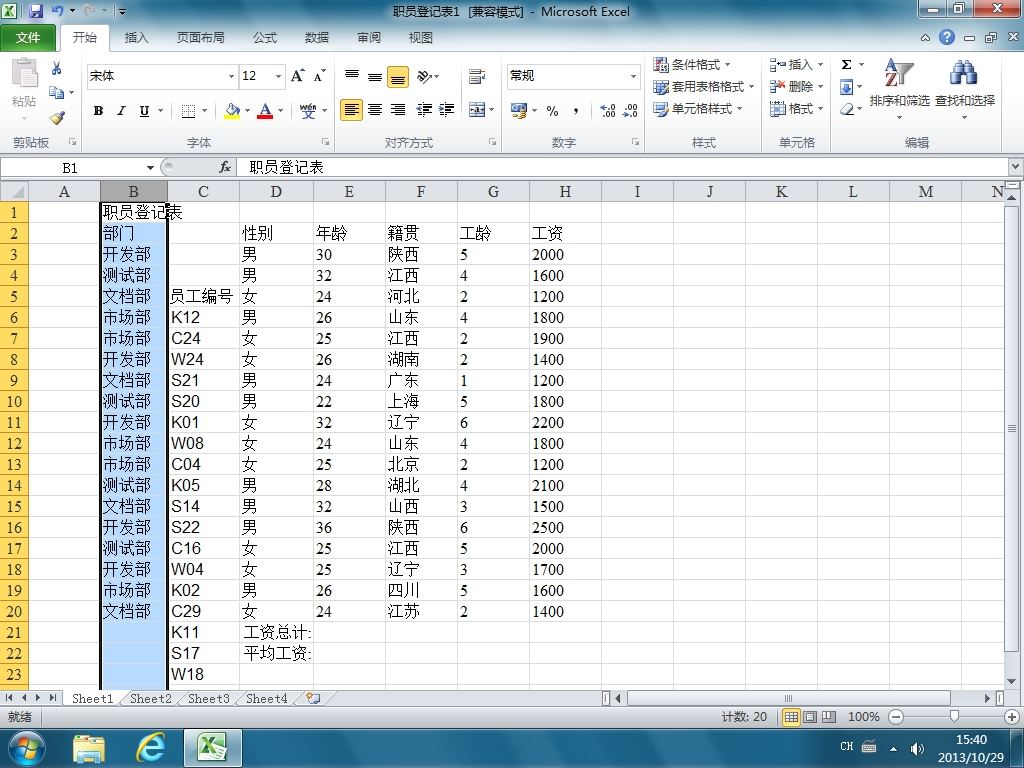This screenshot has width=1024, height=768.
Task: Toggle bottom vertical alignment
Action: [x=398, y=77]
